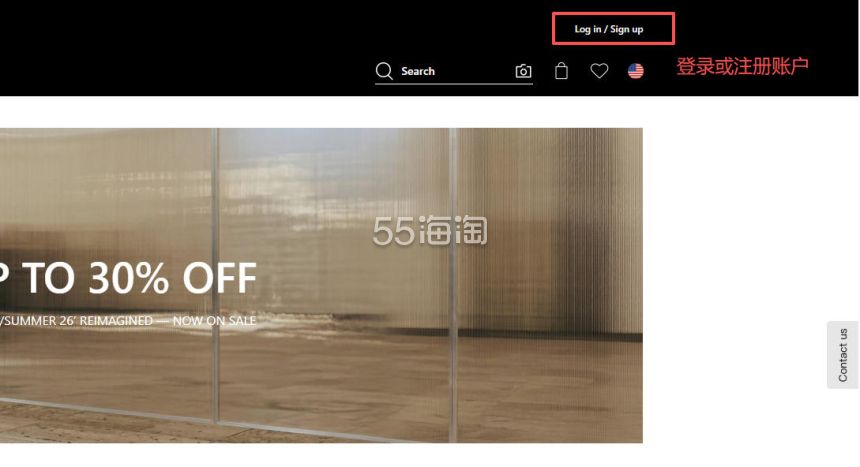
Task: Click the underline beneath the Search box
Action: pyautogui.click(x=454, y=84)
